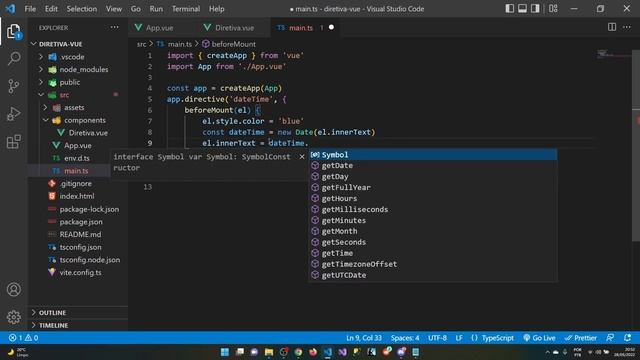Open Run and Debug view
640x360 pixels.
(x=13, y=114)
